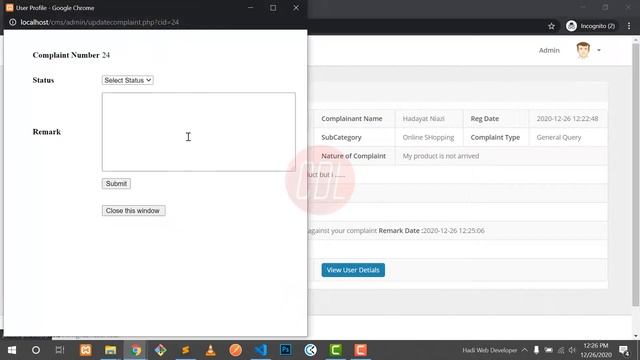
Task: Click the General Query complaint type value
Action: (x=559, y=138)
